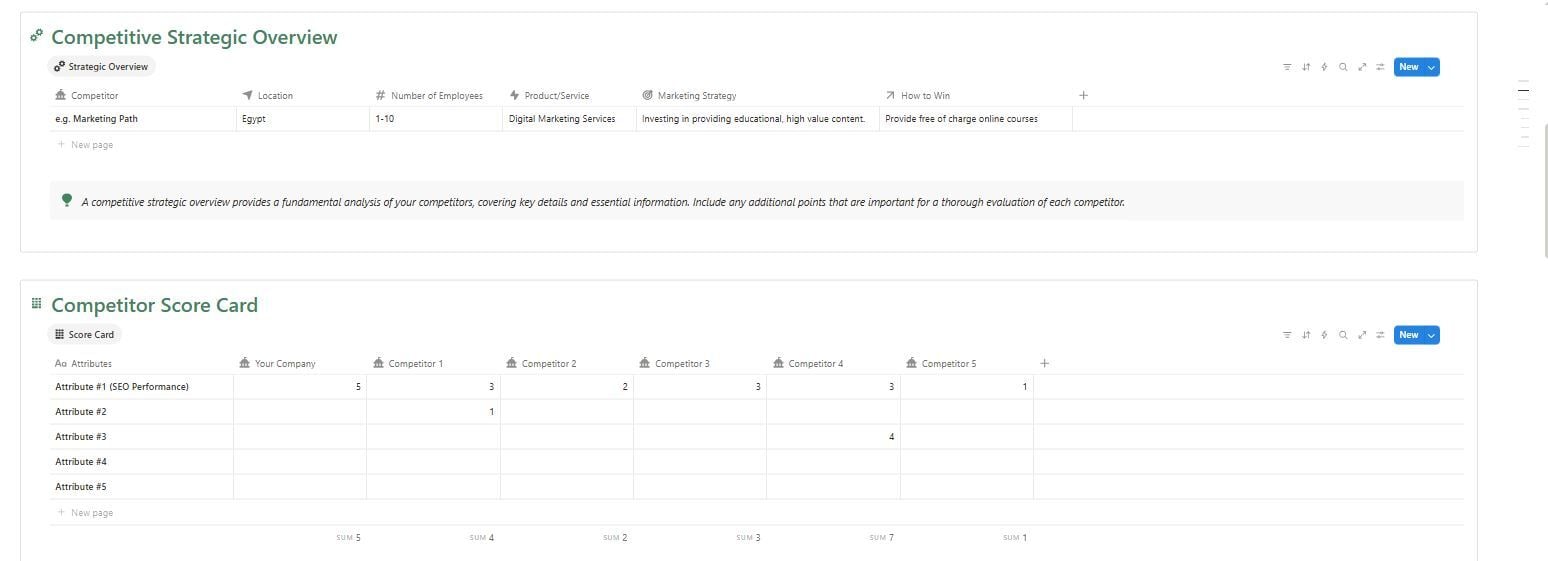Open Score Card database as full page

pos(1362,335)
